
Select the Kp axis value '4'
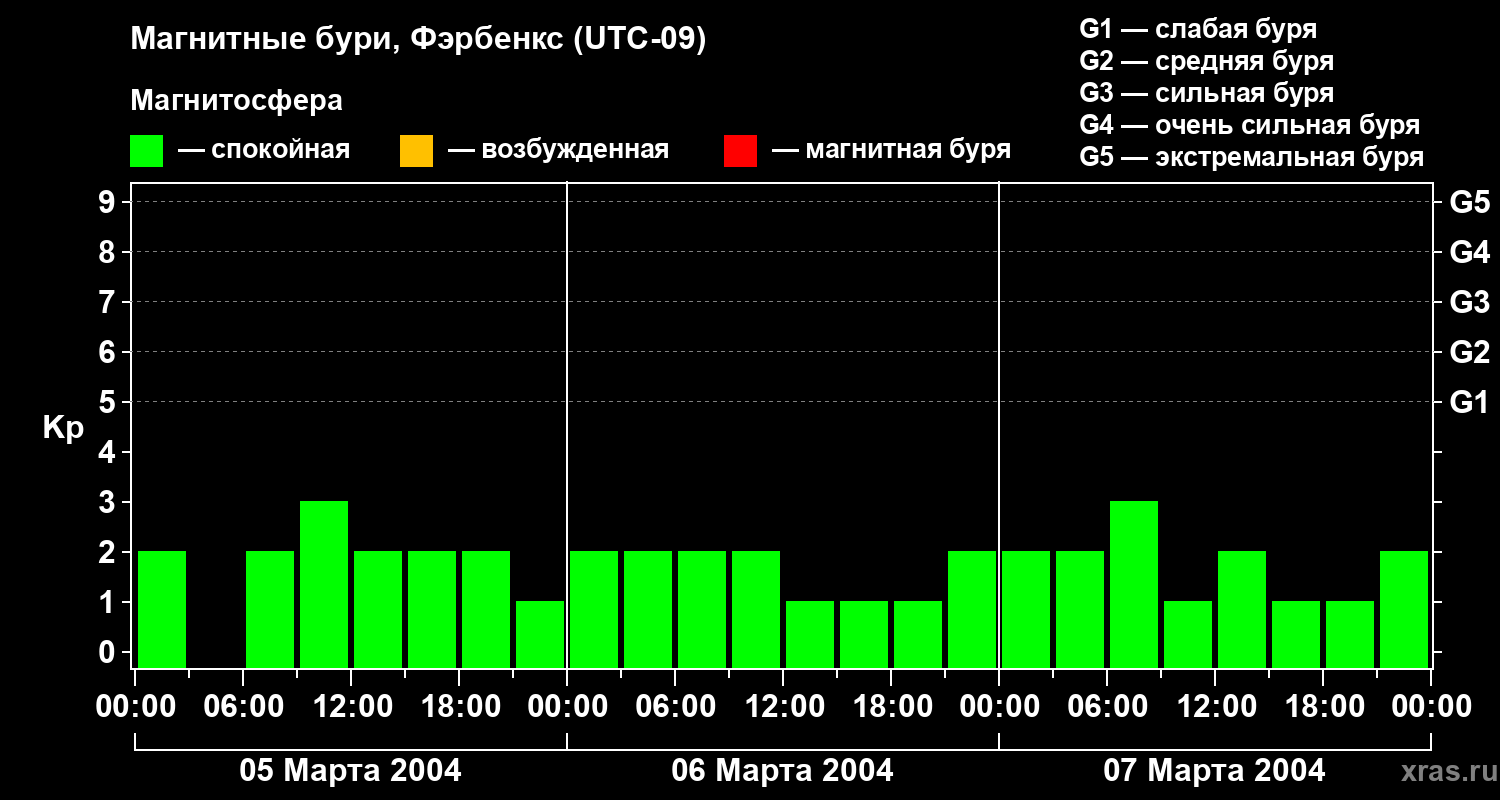pos(109,452)
